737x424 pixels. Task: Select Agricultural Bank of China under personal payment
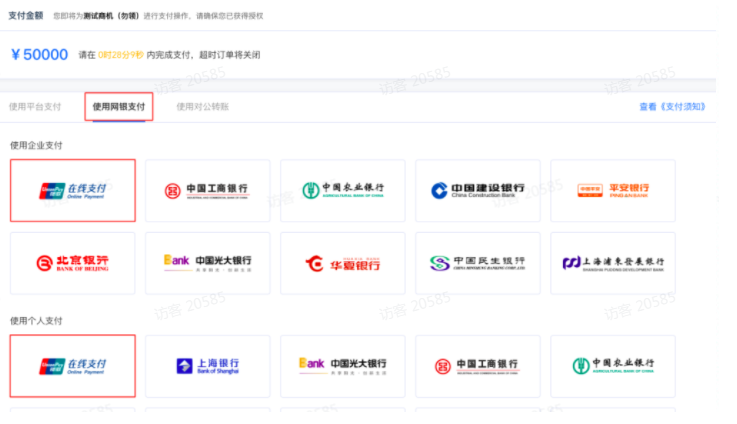pyautogui.click(x=613, y=366)
